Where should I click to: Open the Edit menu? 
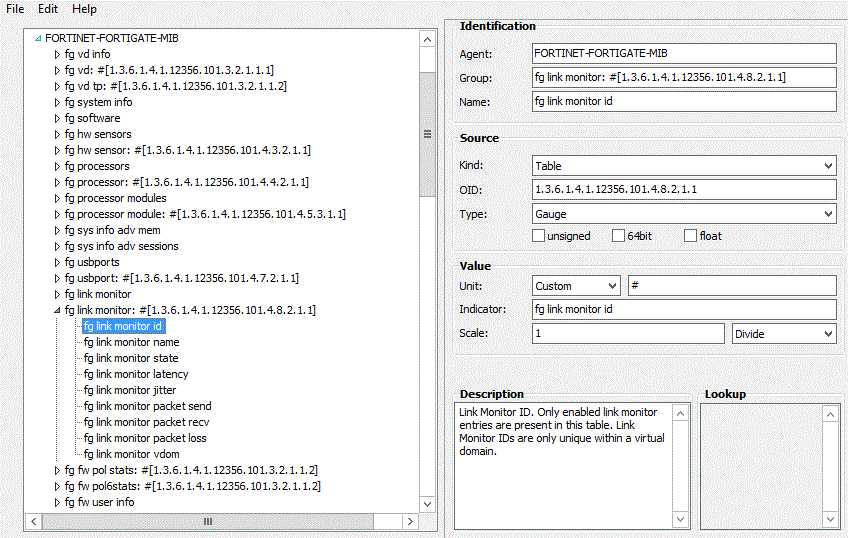pyautogui.click(x=48, y=9)
